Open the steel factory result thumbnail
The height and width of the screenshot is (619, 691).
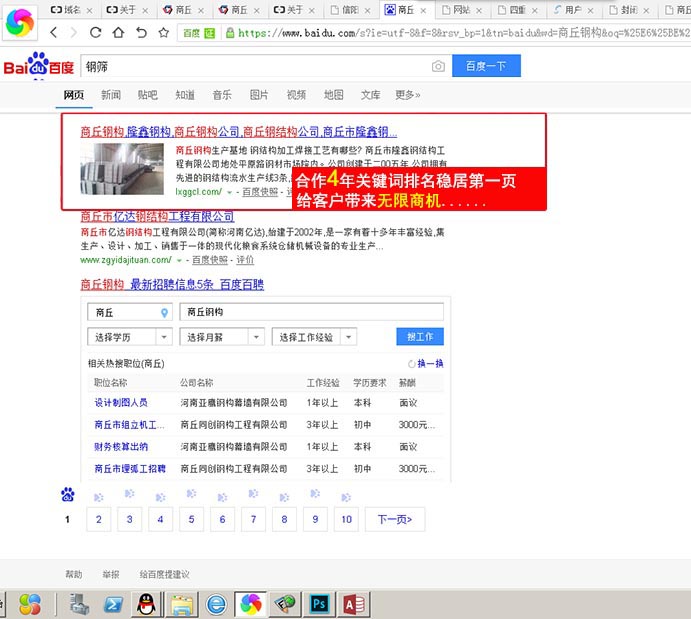click(x=122, y=169)
